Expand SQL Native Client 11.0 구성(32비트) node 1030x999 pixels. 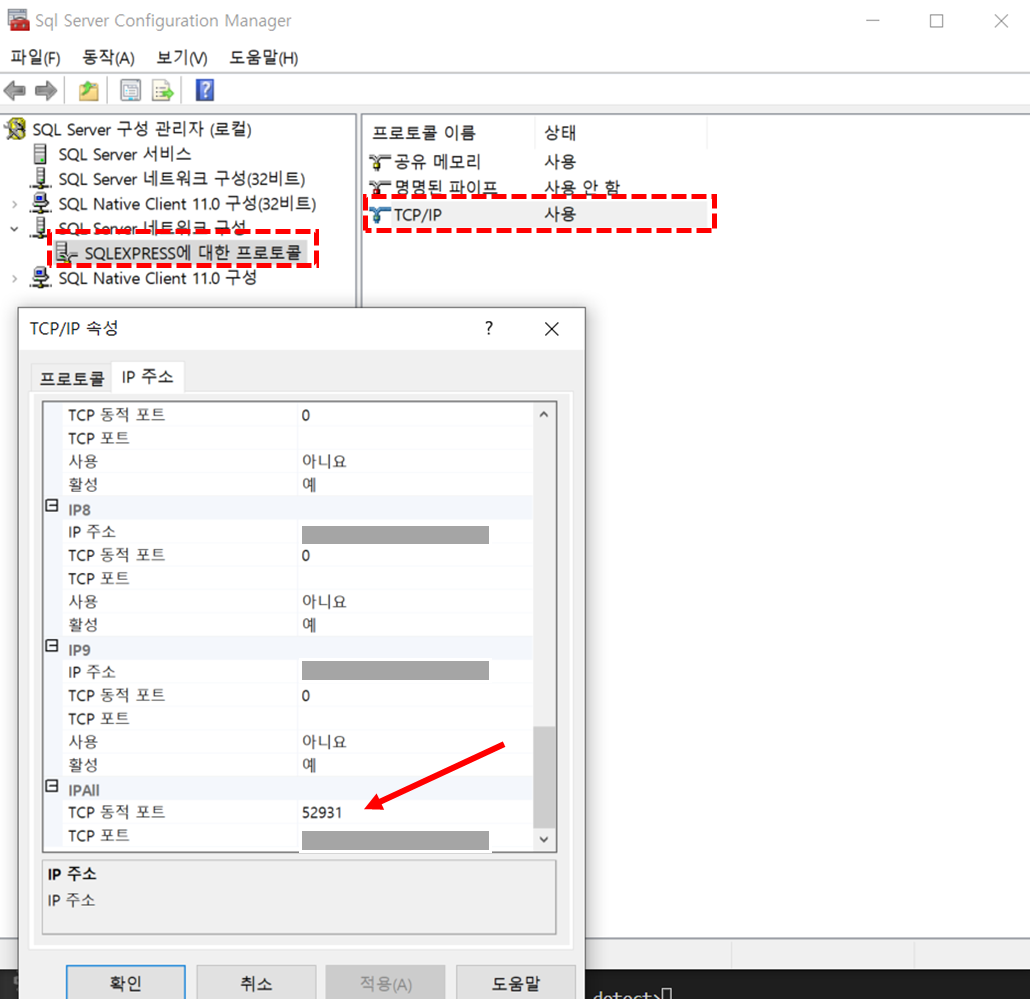[x=14, y=204]
